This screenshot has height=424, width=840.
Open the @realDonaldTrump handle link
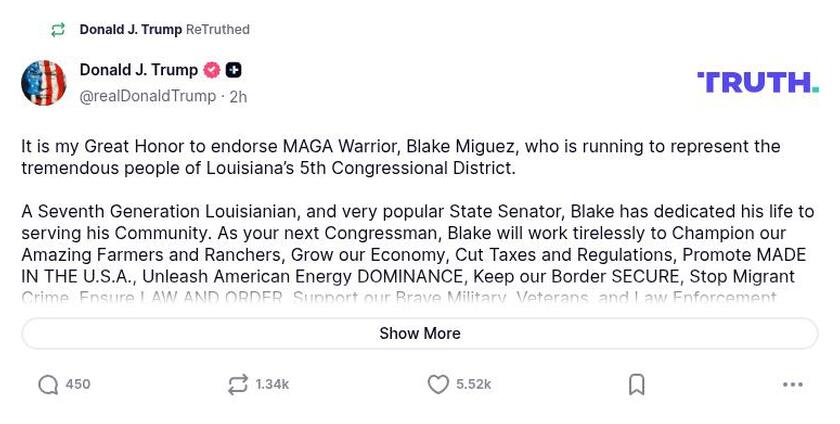(x=148, y=96)
